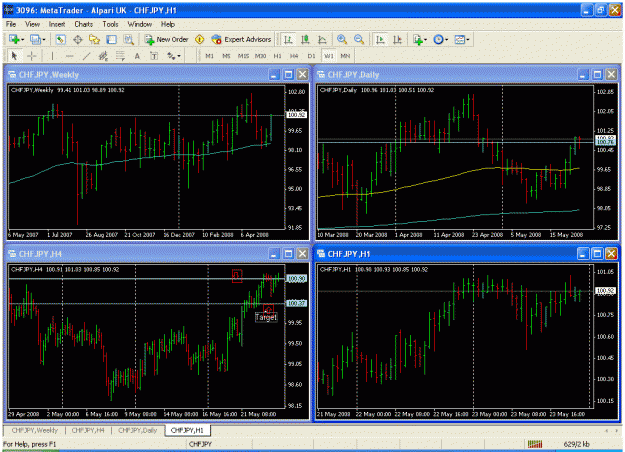
Task: Open the Window menu
Action: [140, 24]
